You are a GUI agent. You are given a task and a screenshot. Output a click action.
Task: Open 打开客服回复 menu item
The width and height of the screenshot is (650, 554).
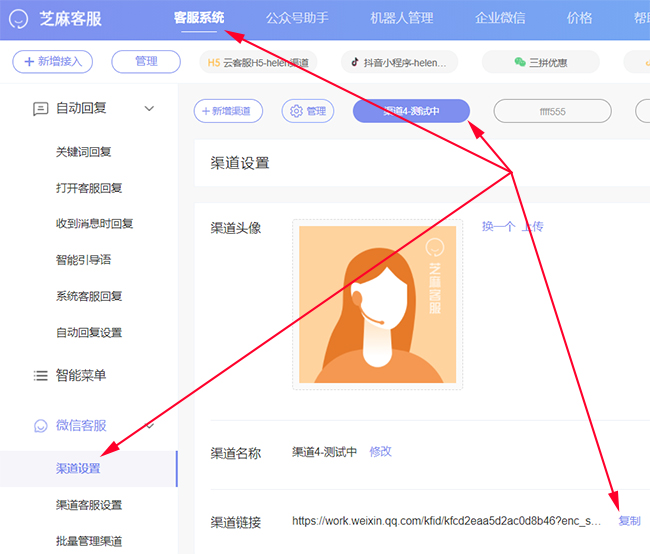(89, 188)
